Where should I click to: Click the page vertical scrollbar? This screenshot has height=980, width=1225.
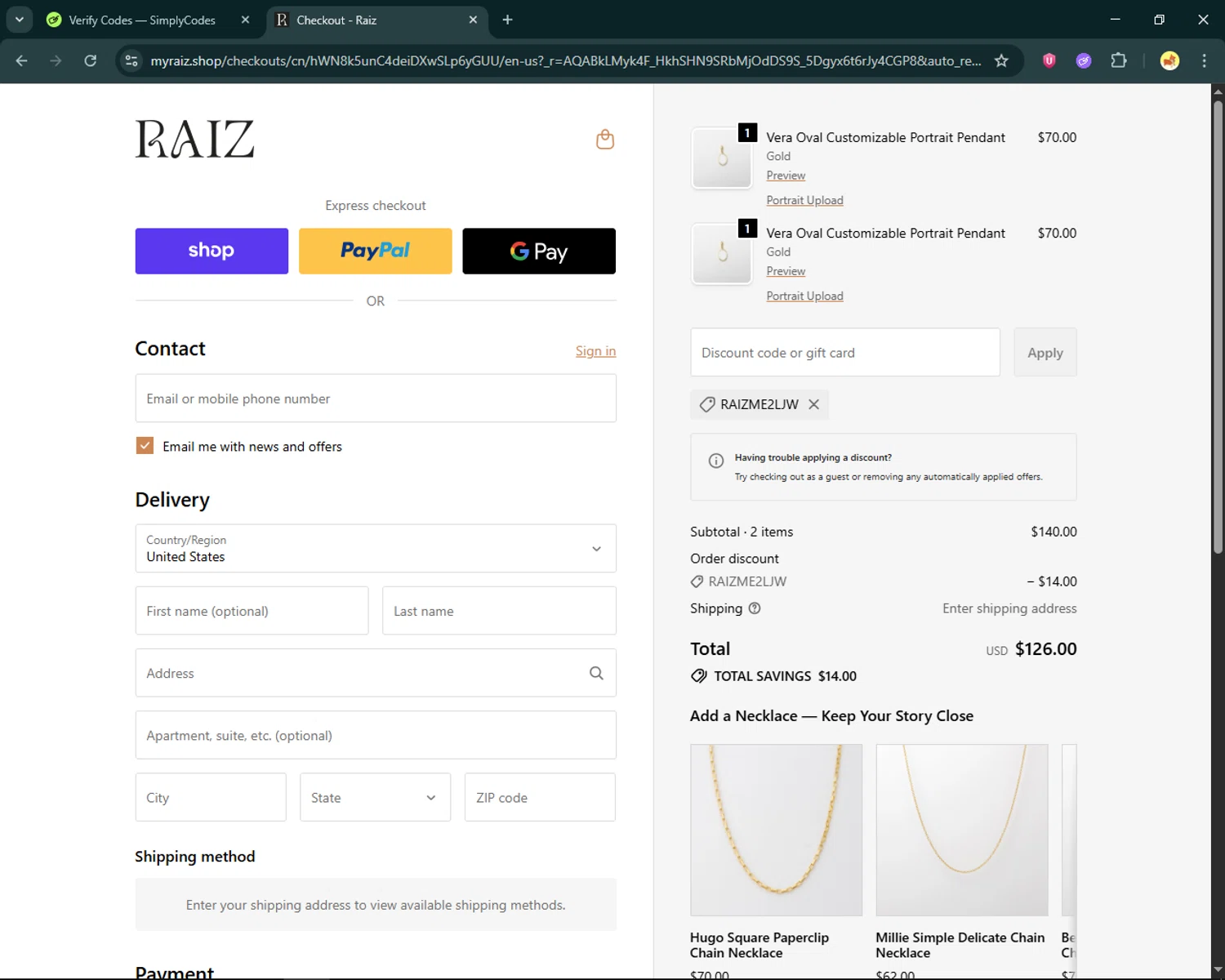click(x=1218, y=327)
